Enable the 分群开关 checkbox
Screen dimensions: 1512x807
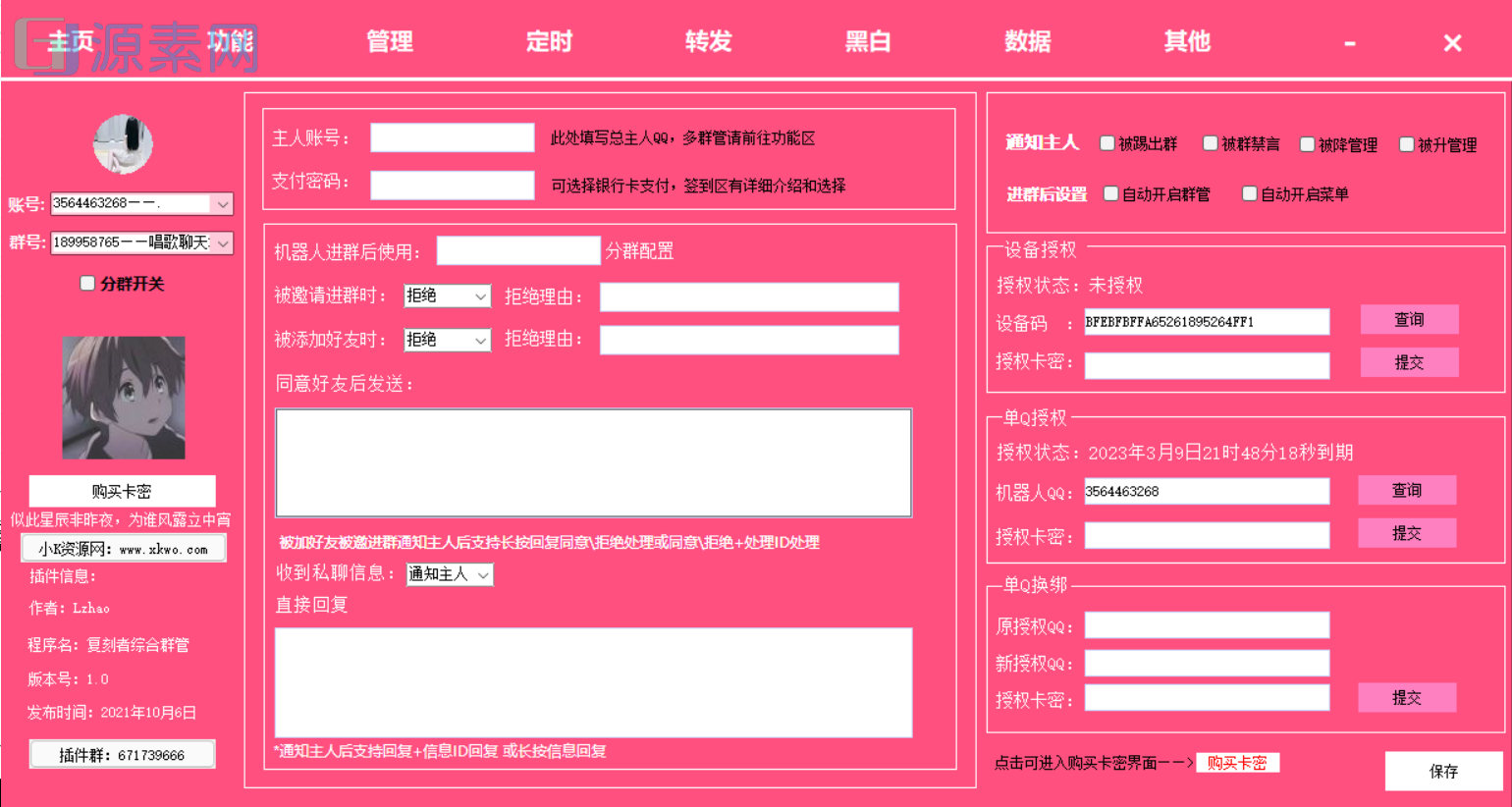pos(85,284)
